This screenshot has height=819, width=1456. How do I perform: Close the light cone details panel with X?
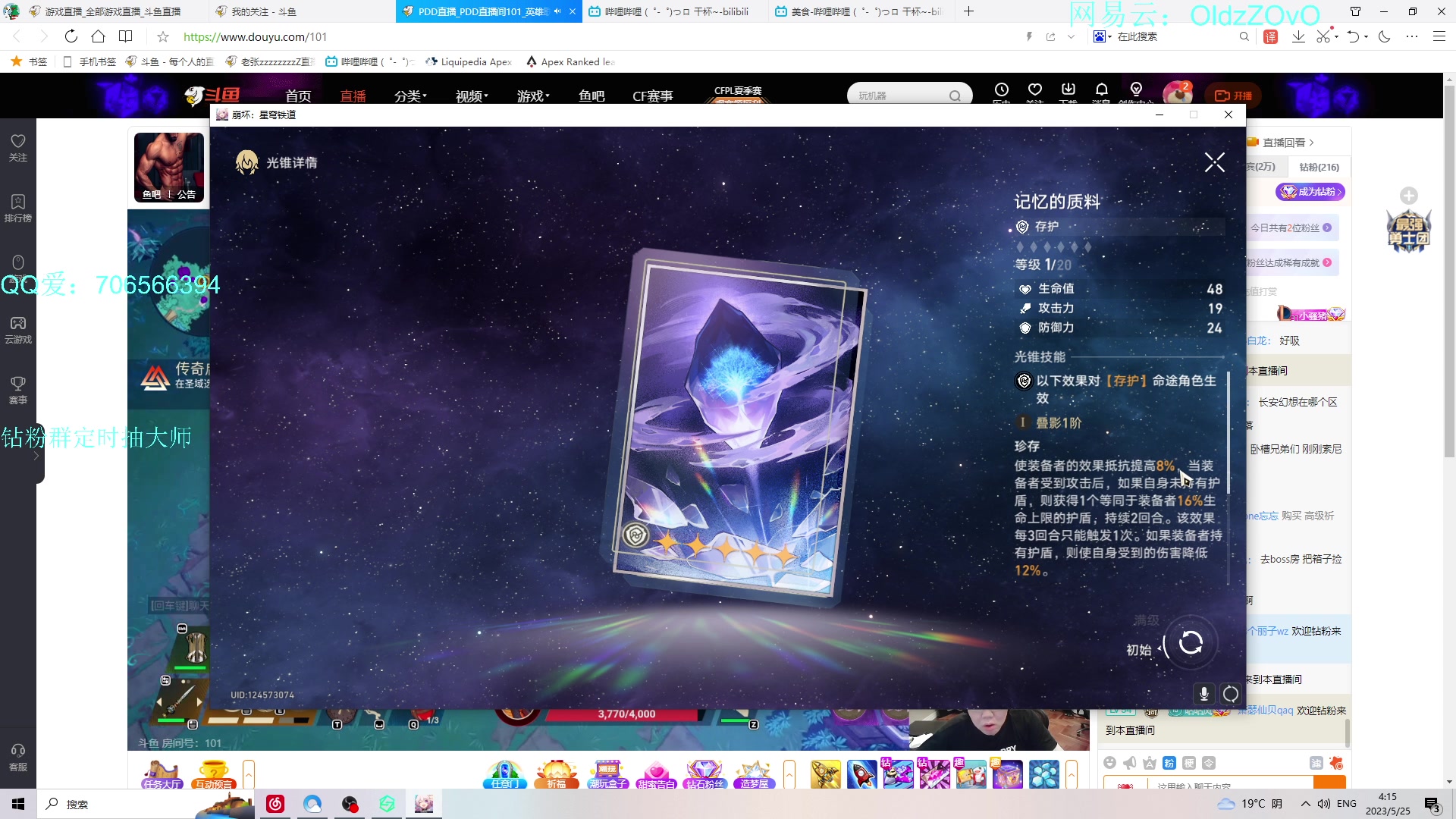(1214, 162)
